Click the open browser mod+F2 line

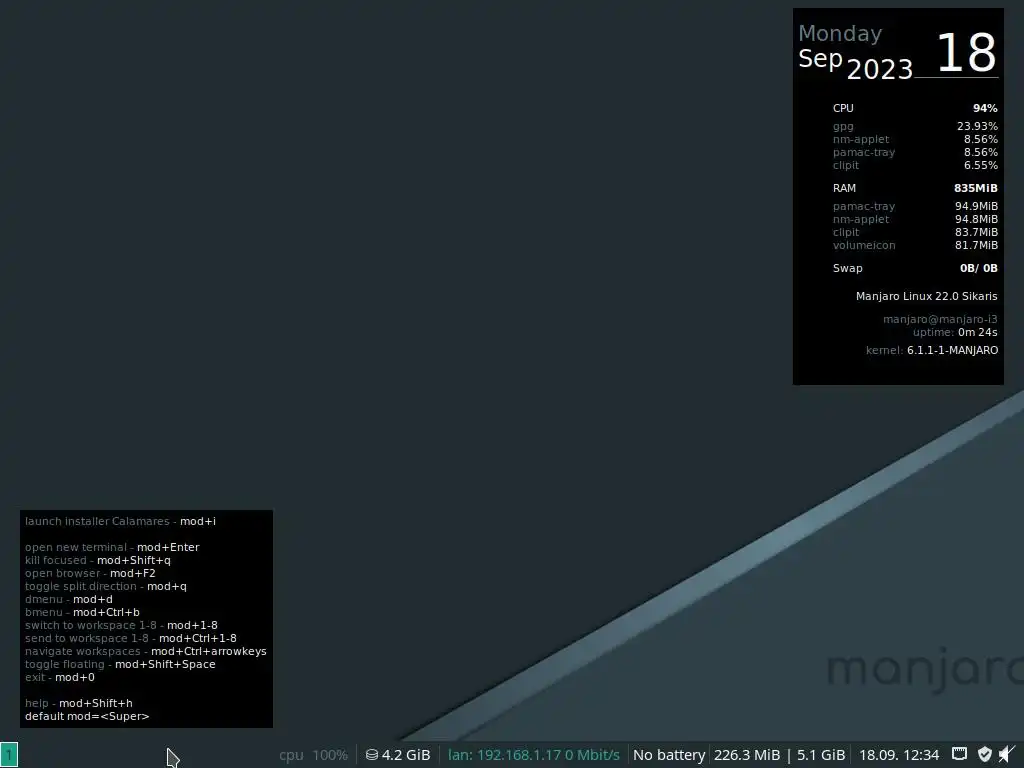tap(90, 573)
